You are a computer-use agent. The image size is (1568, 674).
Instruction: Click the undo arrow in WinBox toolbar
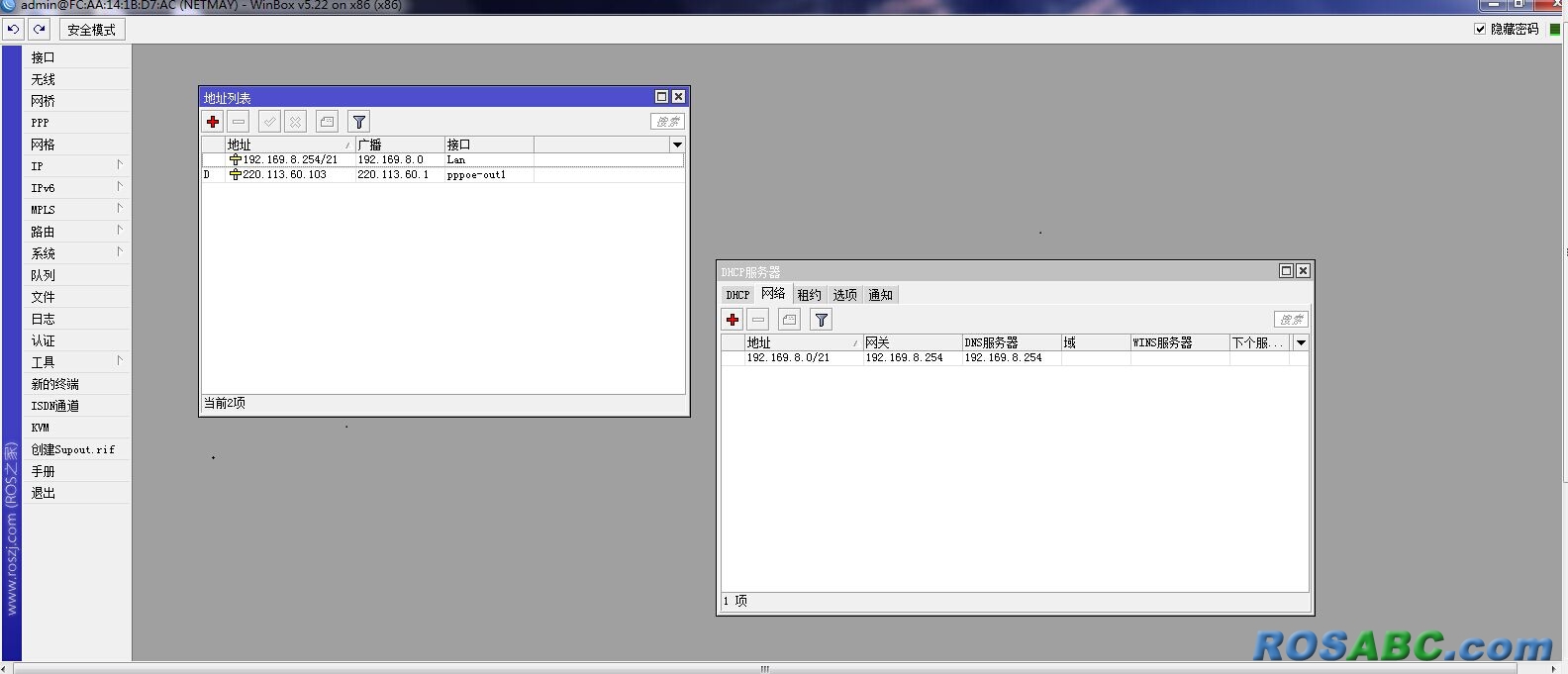click(x=13, y=30)
